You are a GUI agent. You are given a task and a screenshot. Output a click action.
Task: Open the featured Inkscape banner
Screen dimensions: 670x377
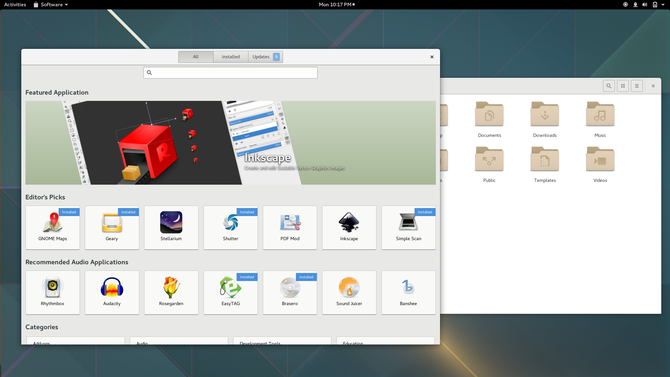[x=230, y=143]
